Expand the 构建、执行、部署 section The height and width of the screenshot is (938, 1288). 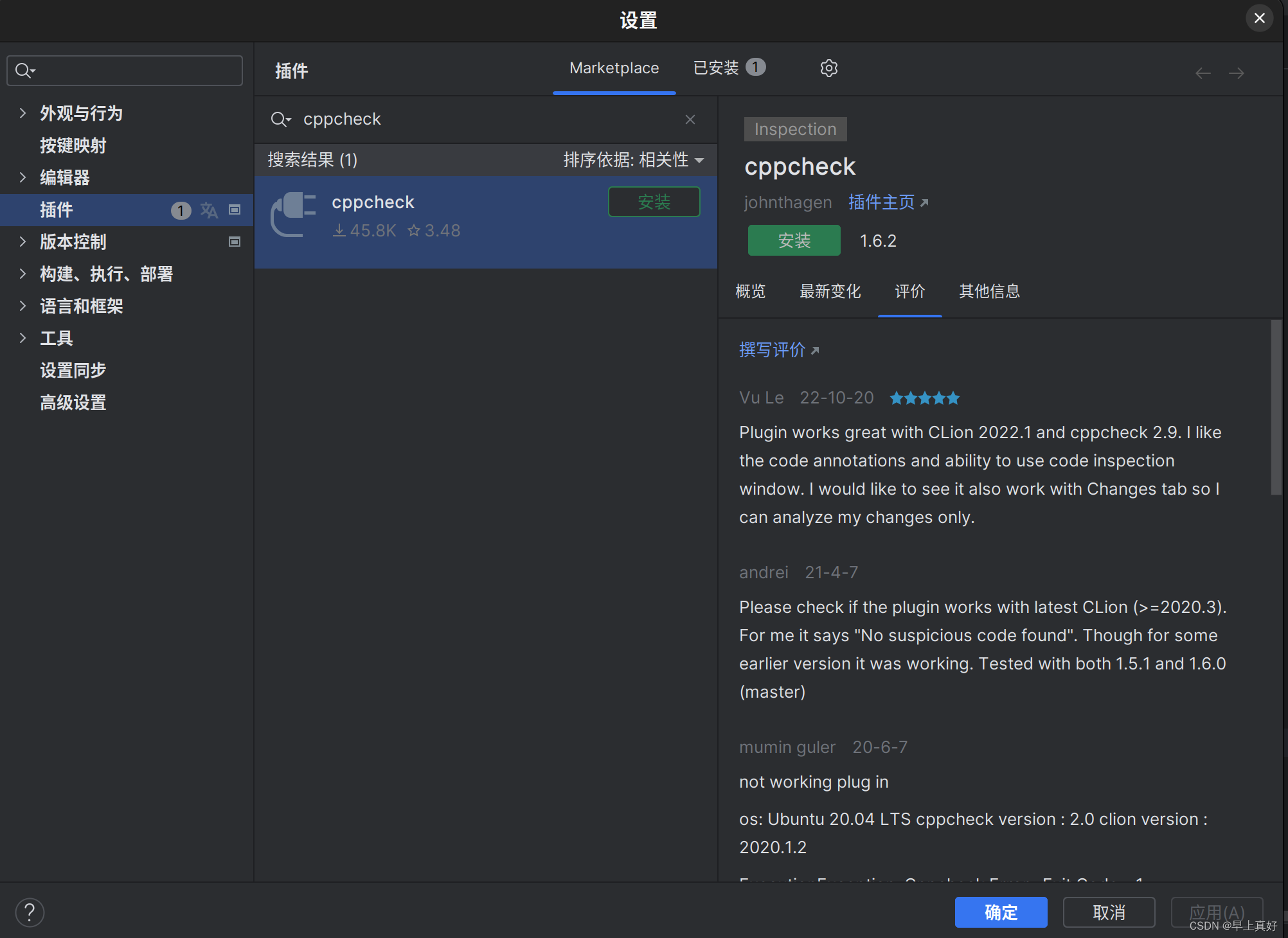click(x=22, y=274)
